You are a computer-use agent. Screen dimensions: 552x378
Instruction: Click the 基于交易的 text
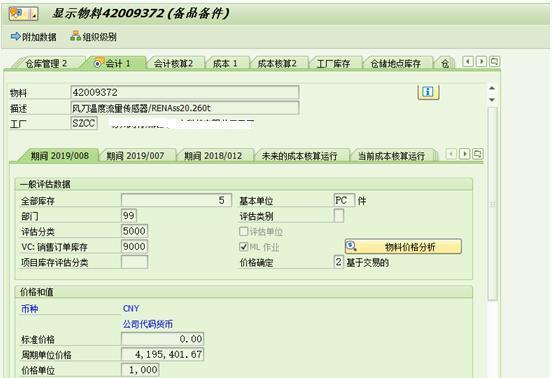coord(368,262)
